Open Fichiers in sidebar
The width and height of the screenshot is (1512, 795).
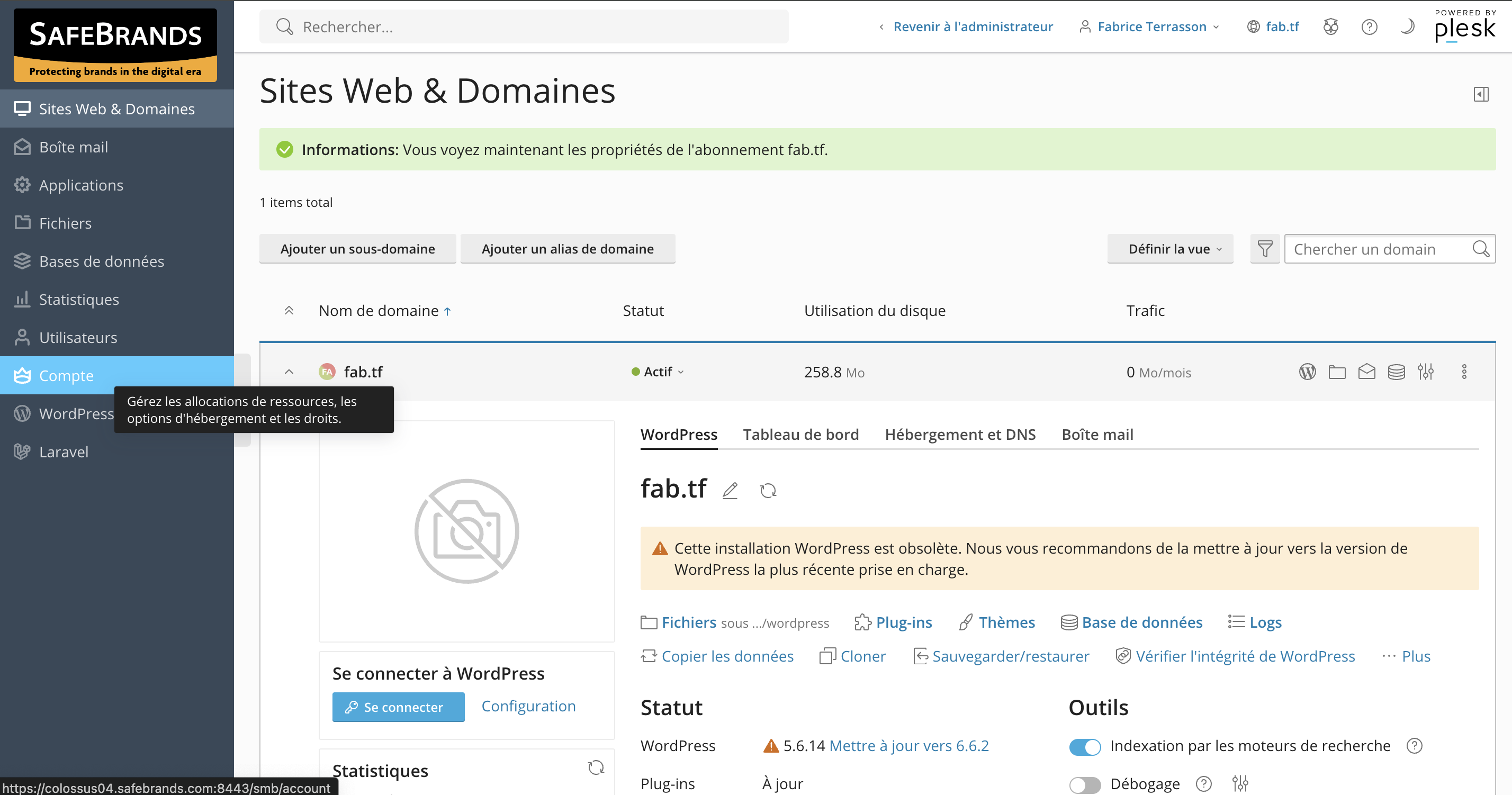pyautogui.click(x=117, y=223)
